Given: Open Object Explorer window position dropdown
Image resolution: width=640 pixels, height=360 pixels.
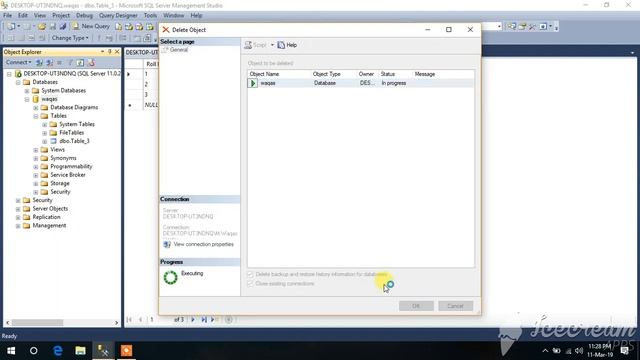Looking at the screenshot, I should (102, 52).
